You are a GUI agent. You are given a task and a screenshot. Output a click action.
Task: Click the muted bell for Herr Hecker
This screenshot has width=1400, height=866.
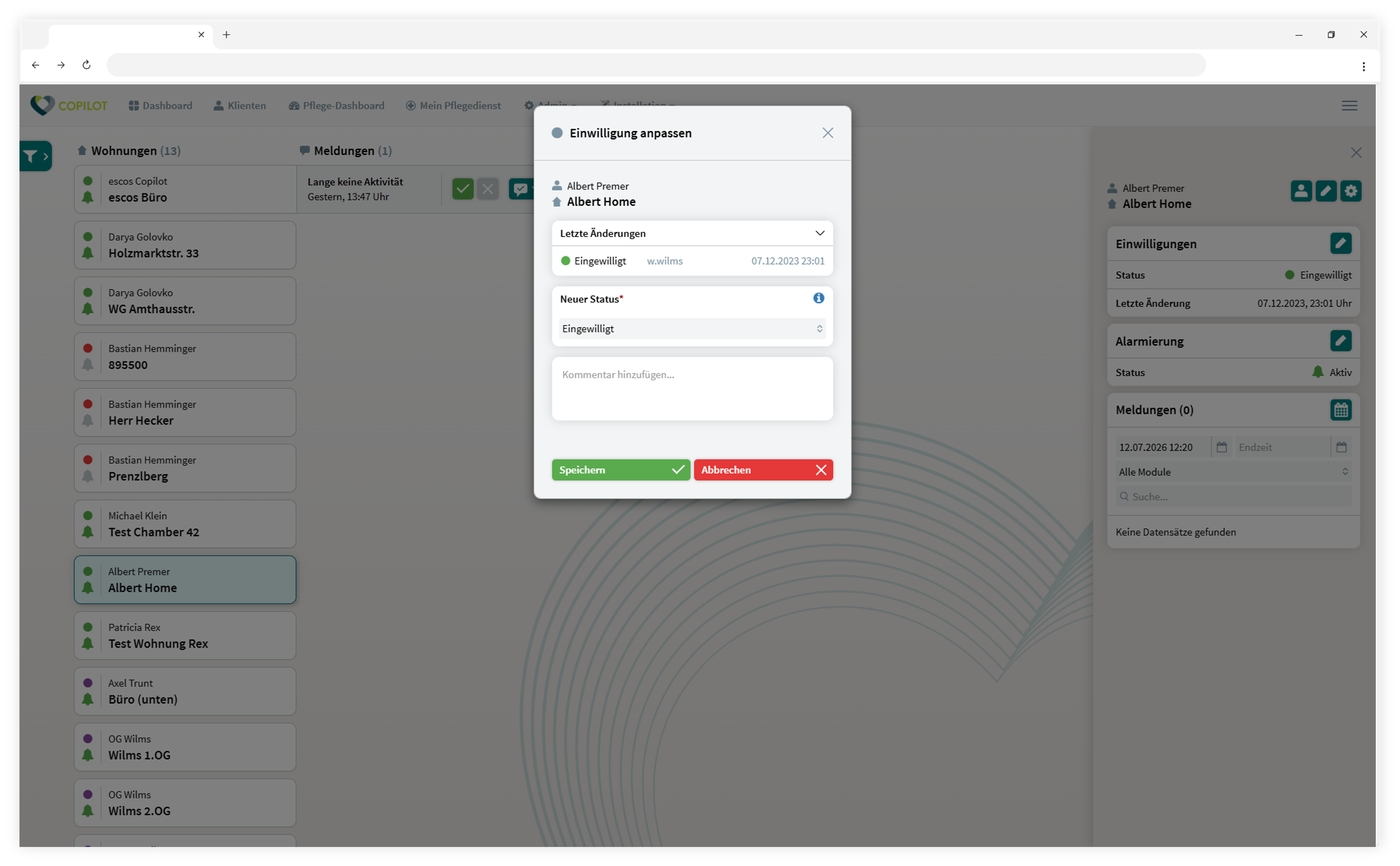[x=87, y=420]
